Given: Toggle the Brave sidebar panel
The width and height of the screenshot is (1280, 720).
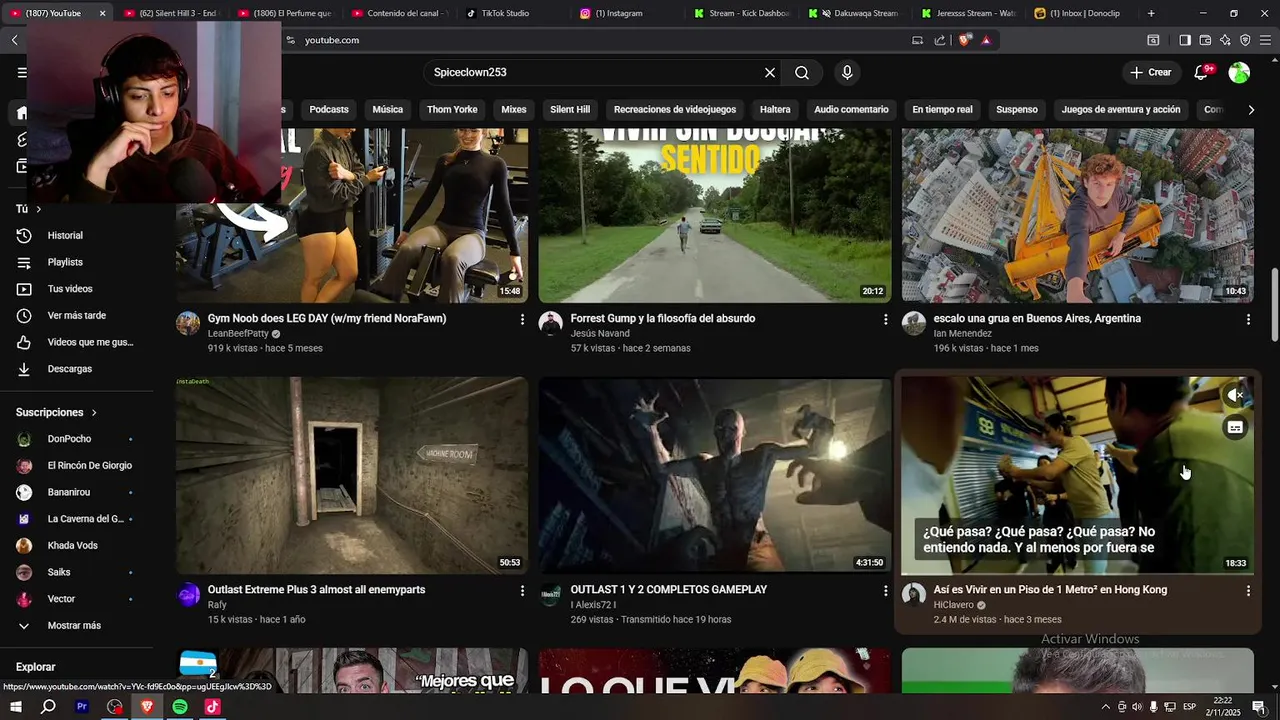Looking at the screenshot, I should point(1185,40).
